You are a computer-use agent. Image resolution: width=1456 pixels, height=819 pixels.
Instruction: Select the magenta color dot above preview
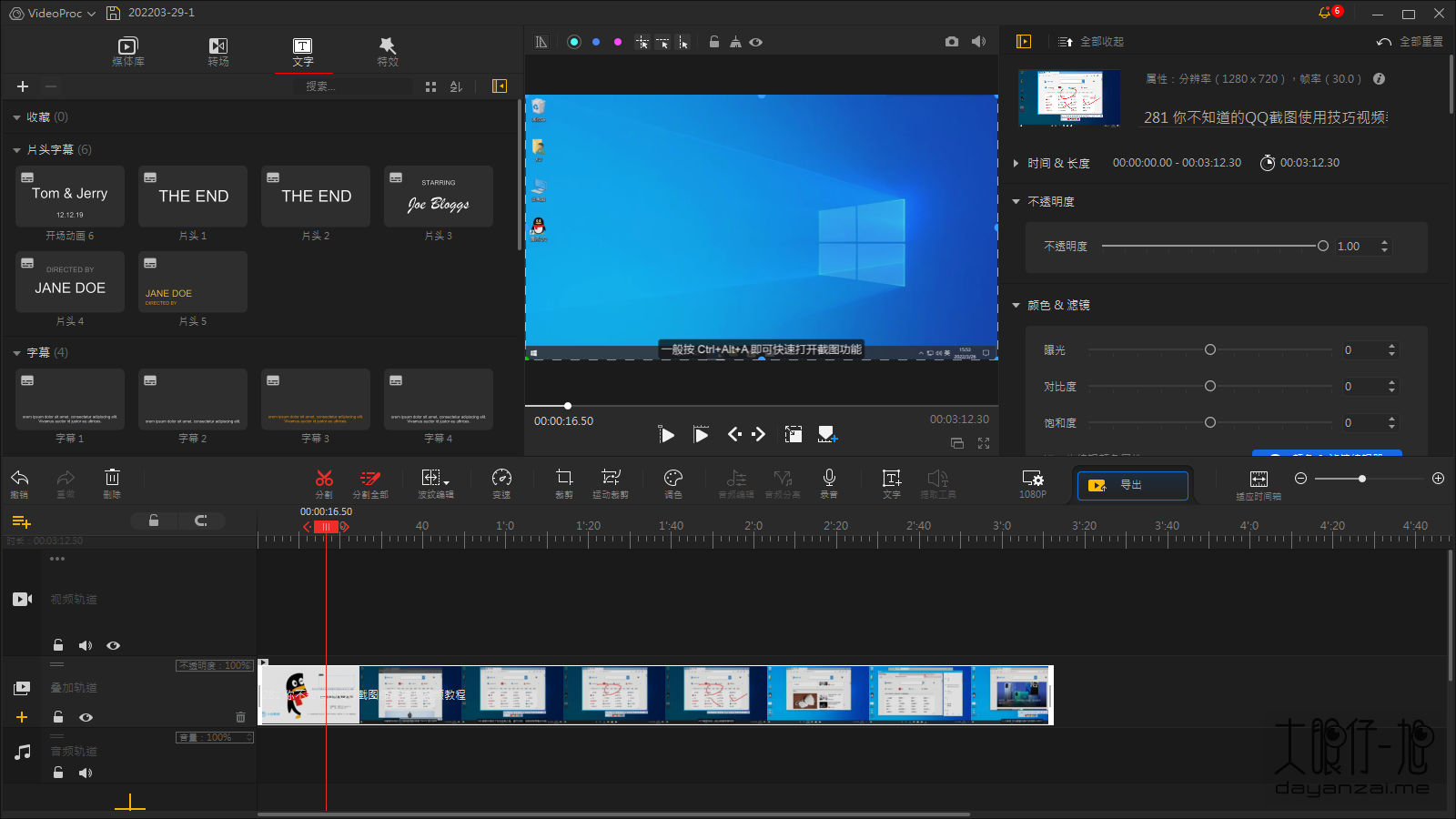point(618,42)
